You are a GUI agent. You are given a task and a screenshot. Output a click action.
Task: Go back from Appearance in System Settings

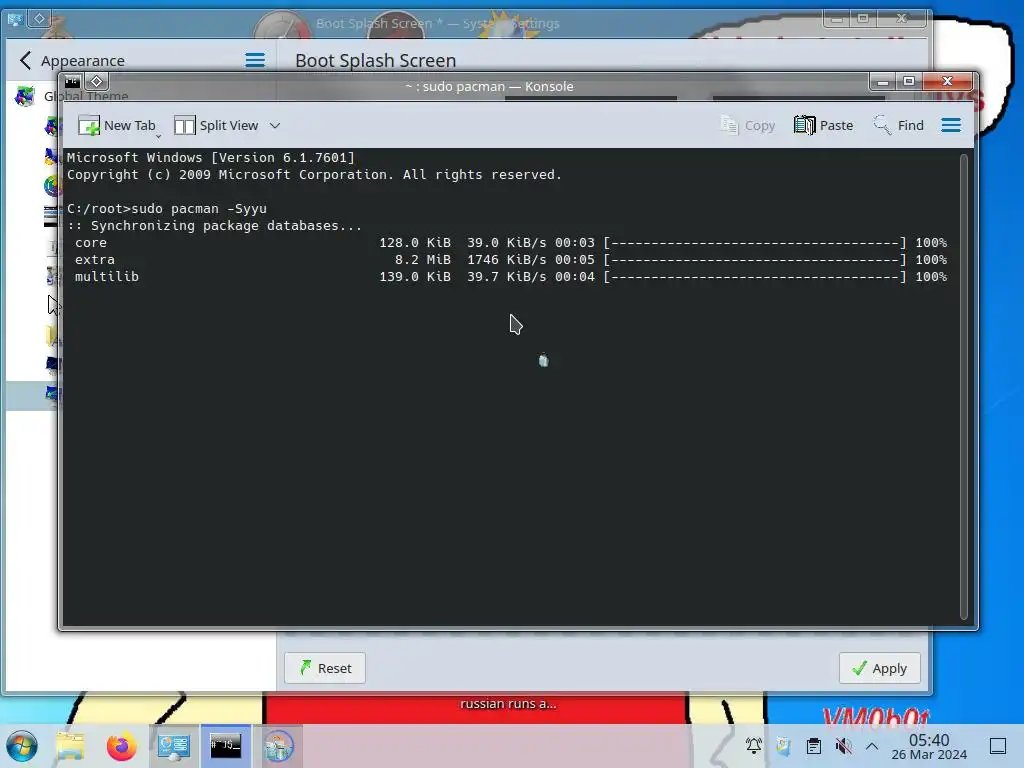tap(25, 61)
